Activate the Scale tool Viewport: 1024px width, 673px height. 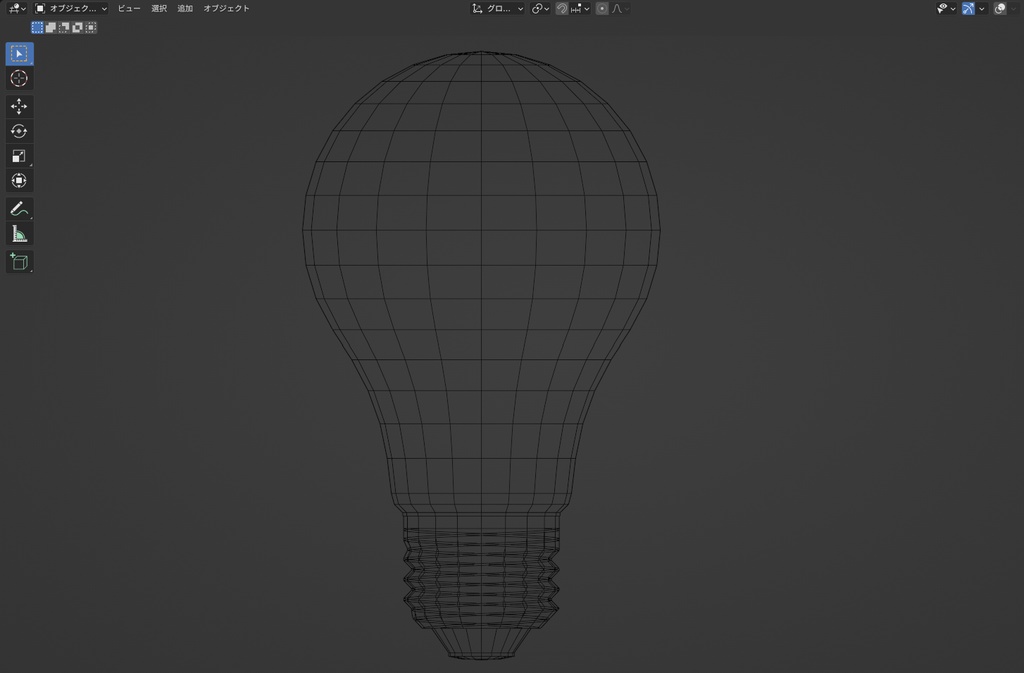[x=18, y=156]
